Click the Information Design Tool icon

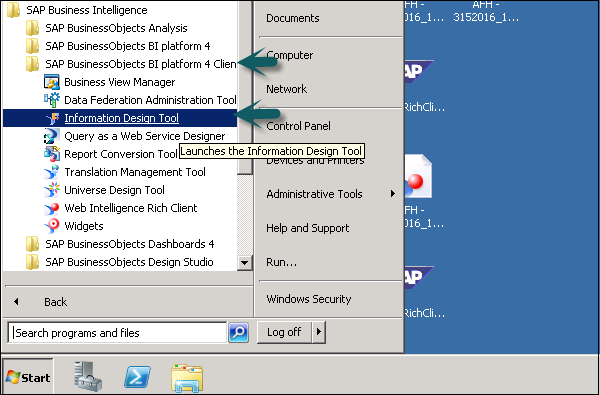[52, 118]
